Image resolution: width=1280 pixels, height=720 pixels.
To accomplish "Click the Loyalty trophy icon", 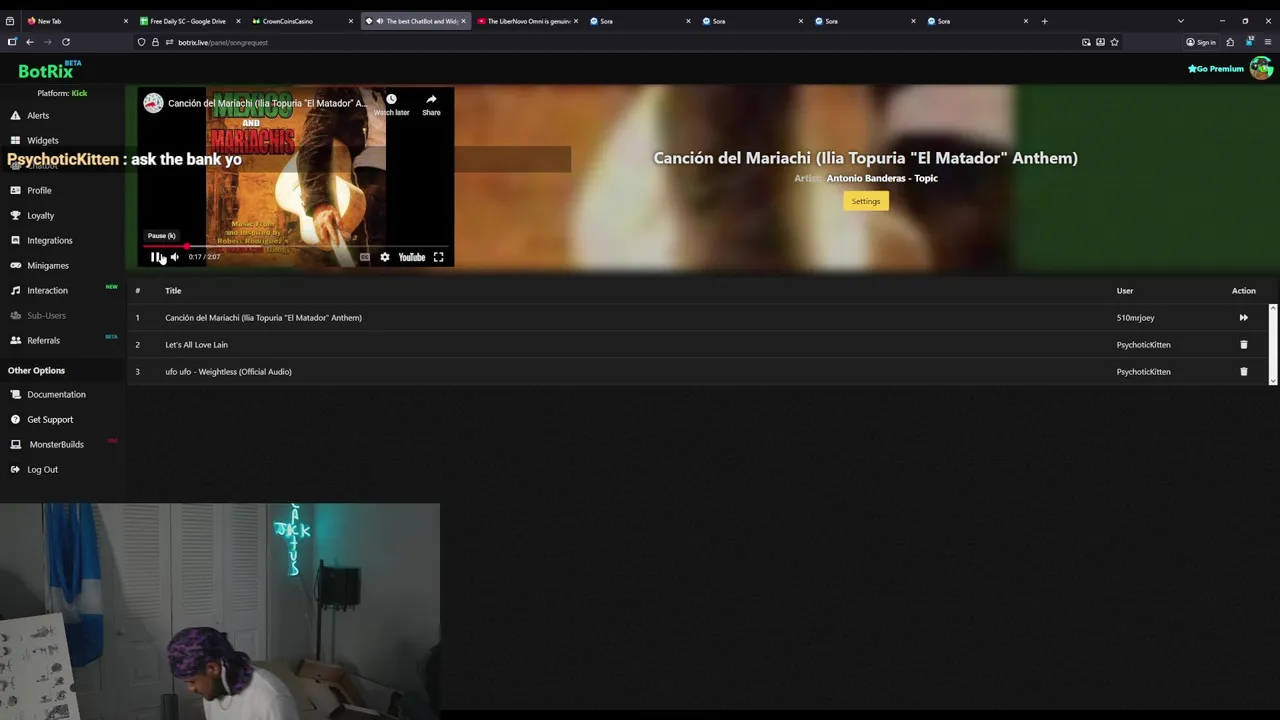I will 16,215.
